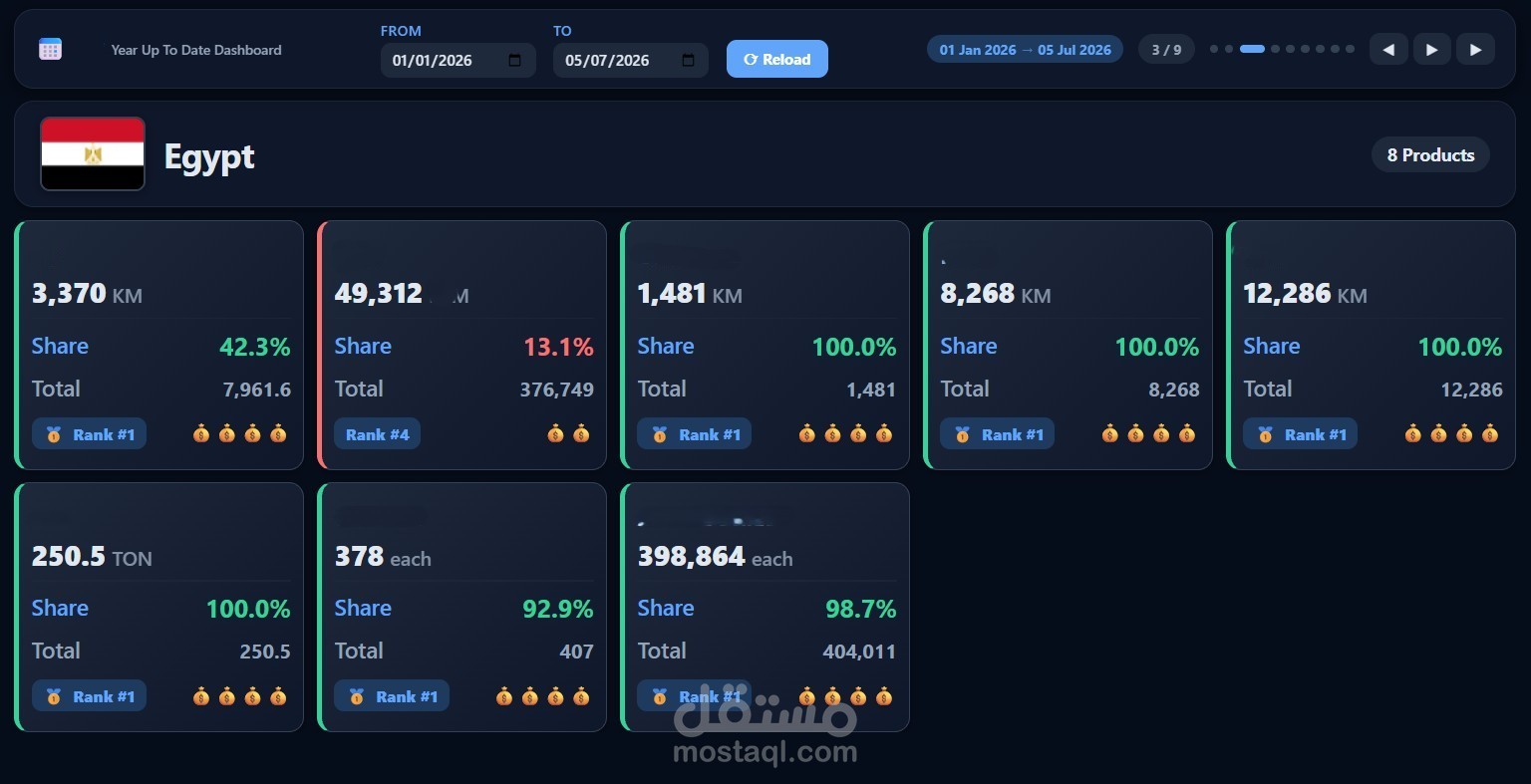
Task: Click the 378 each headline value
Action: pos(383,557)
